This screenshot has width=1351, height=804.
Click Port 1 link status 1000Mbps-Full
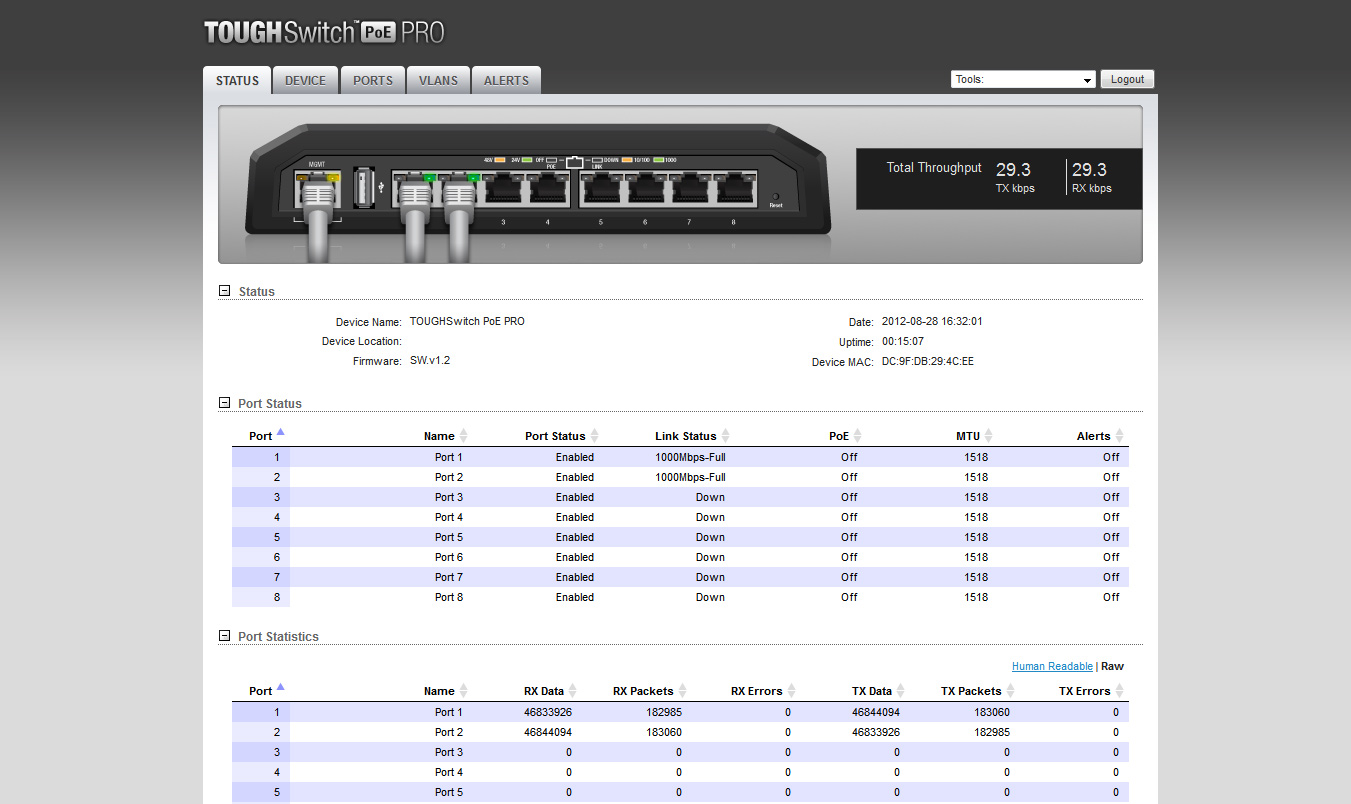coord(690,457)
